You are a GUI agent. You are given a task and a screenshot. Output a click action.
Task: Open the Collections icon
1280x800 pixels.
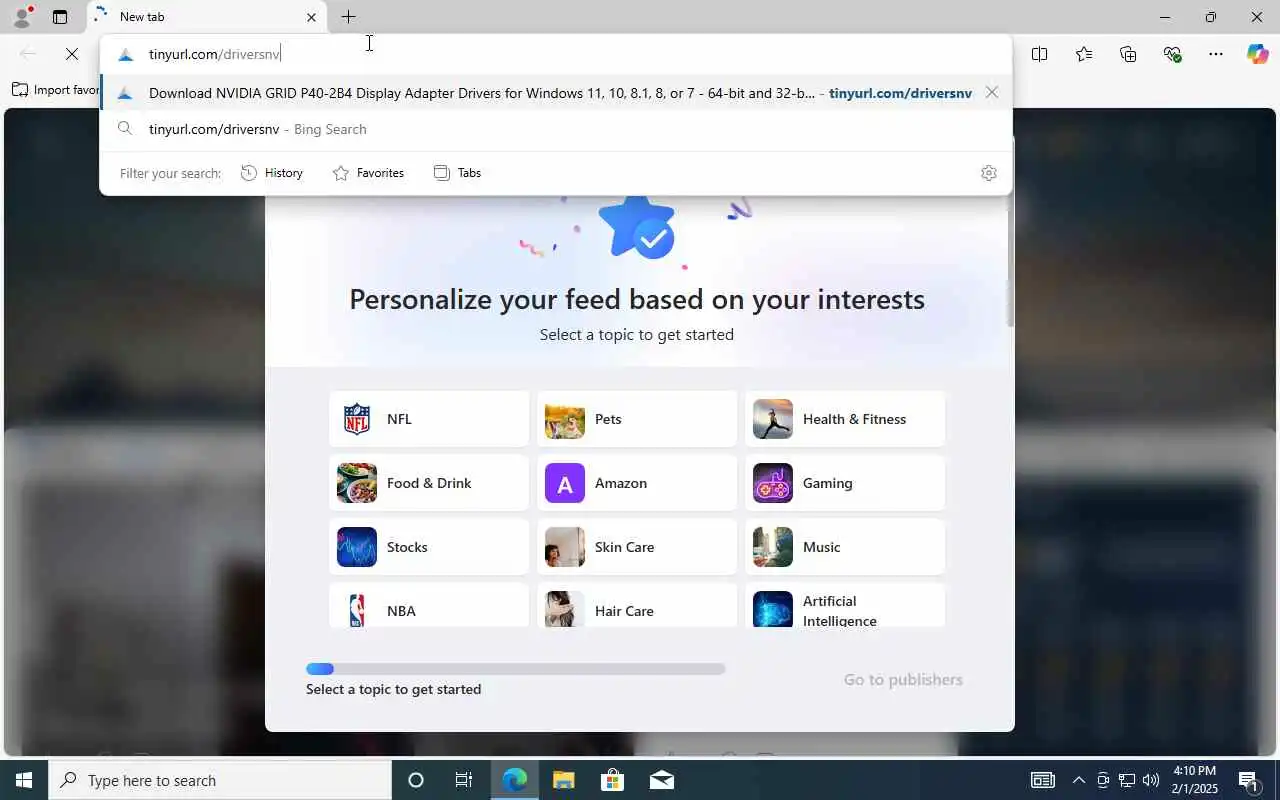pyautogui.click(x=1128, y=54)
